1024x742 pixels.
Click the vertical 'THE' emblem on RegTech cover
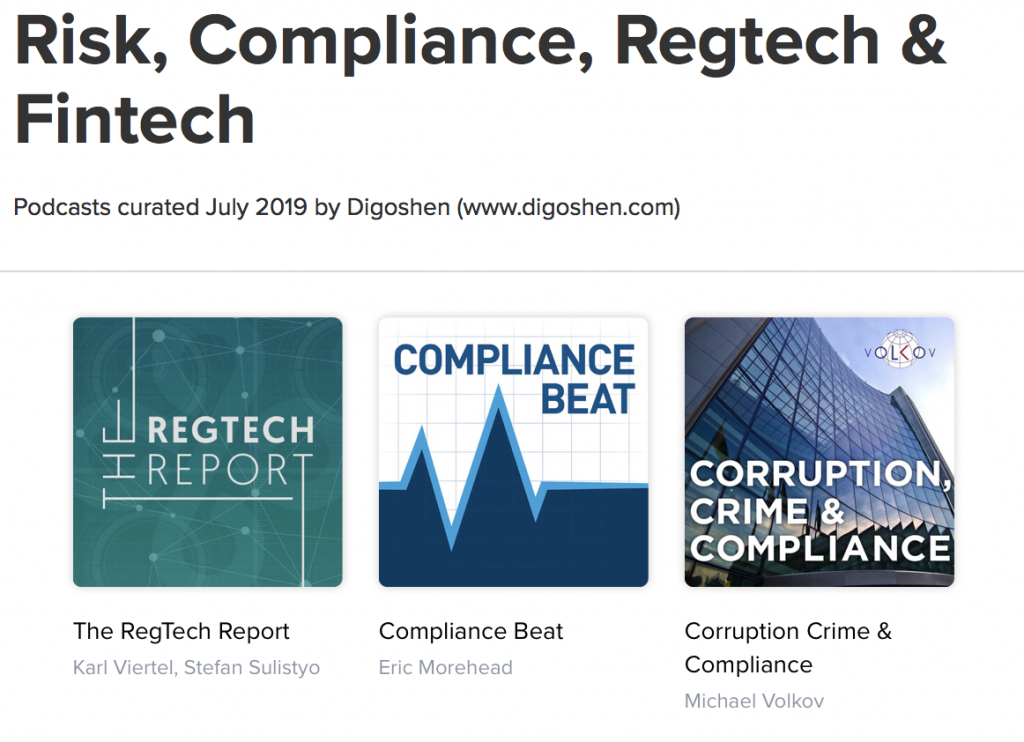coord(119,454)
